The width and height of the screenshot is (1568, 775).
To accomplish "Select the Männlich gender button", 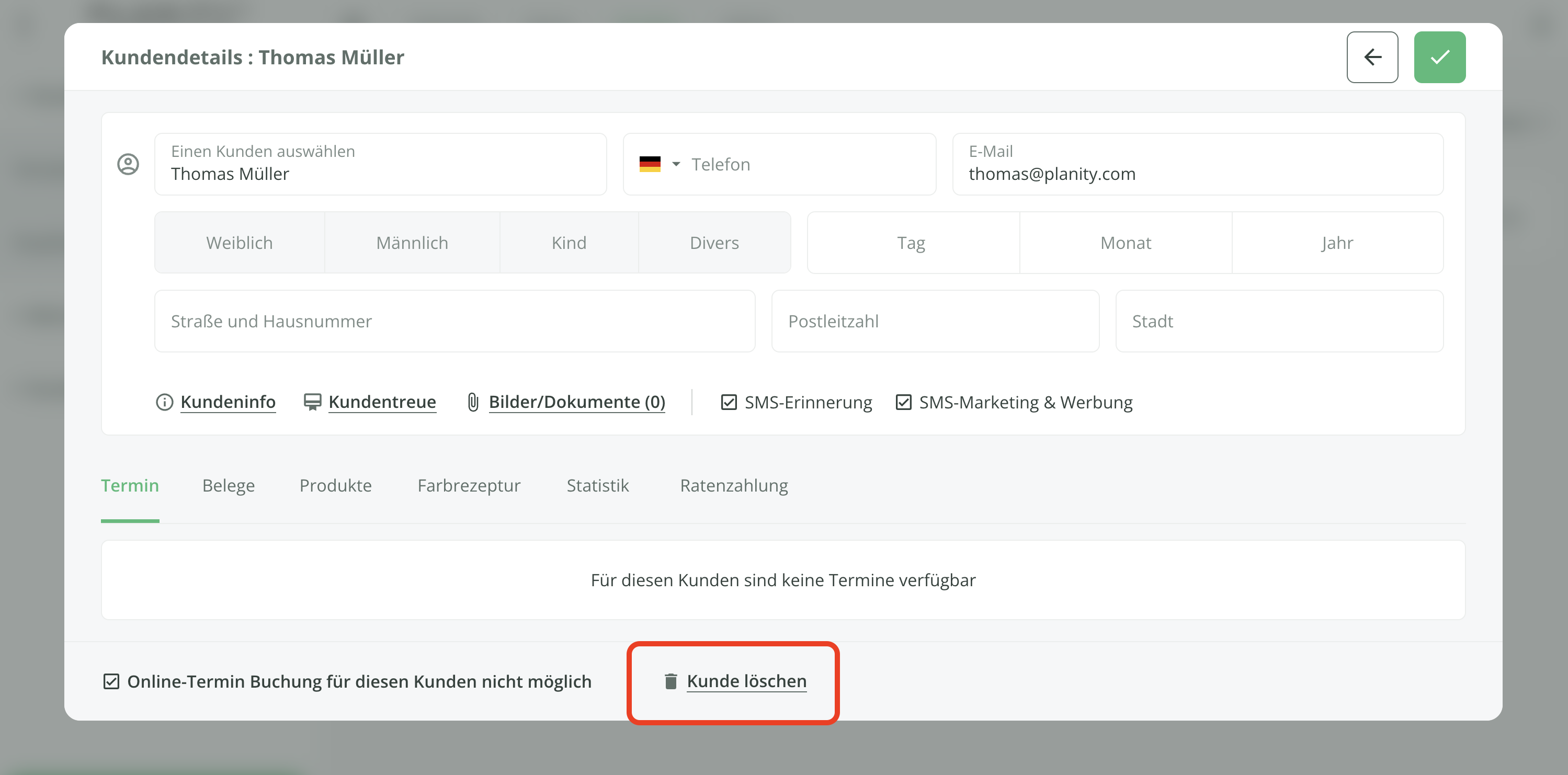I will [412, 243].
